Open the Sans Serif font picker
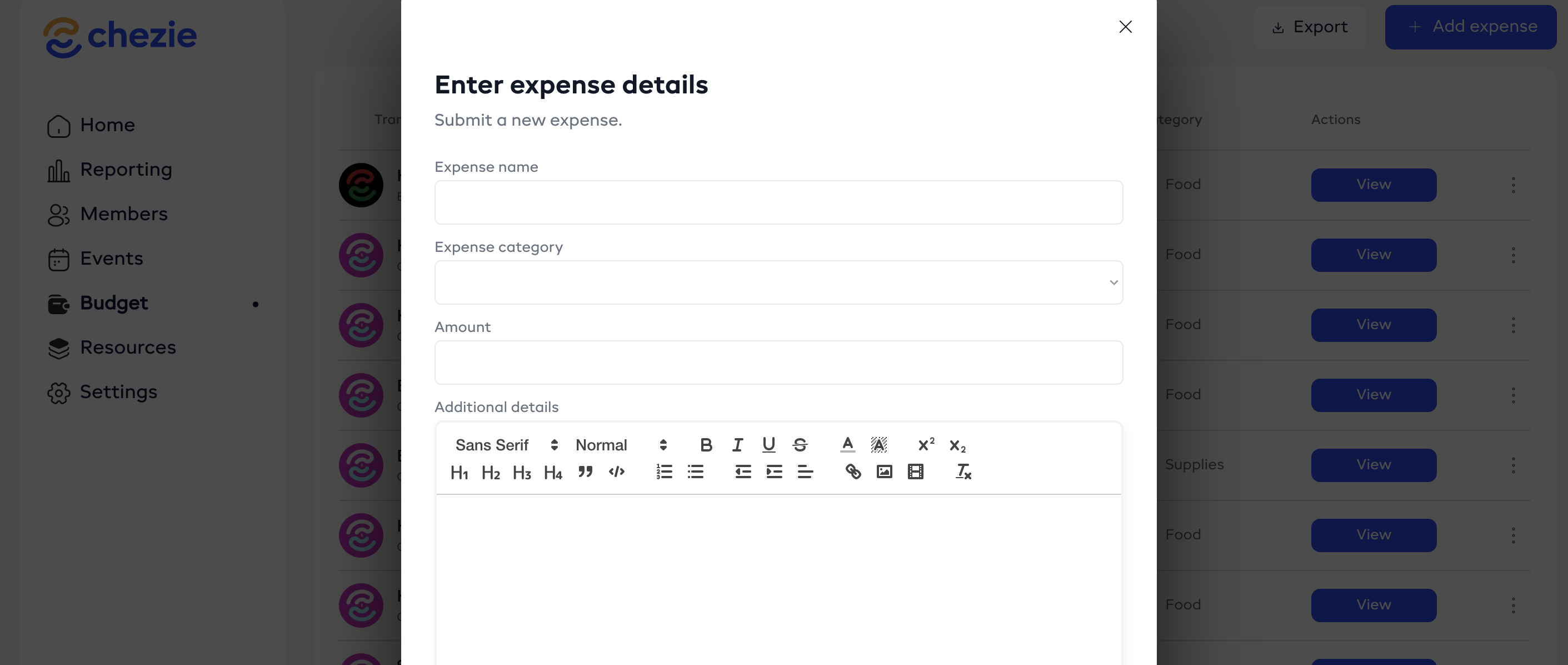This screenshot has height=665, width=1568. [506, 445]
